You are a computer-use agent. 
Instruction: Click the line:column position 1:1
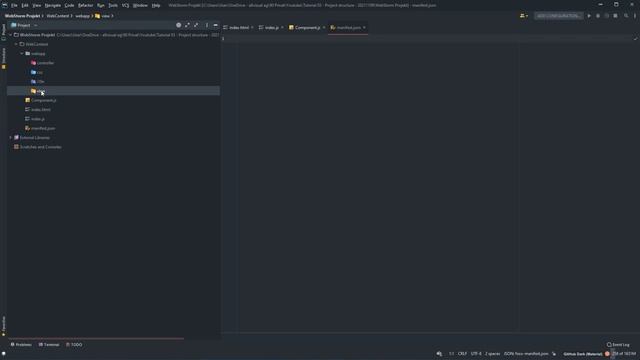(x=451, y=354)
